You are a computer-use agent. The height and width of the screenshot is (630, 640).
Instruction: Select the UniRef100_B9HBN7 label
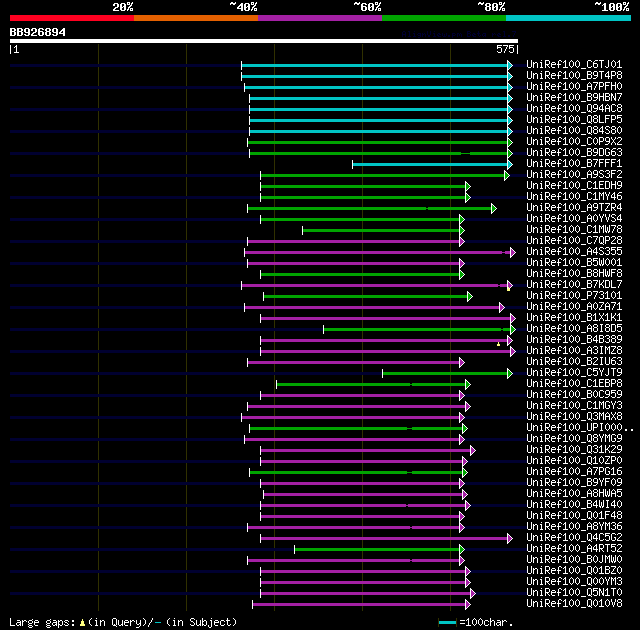574,98
